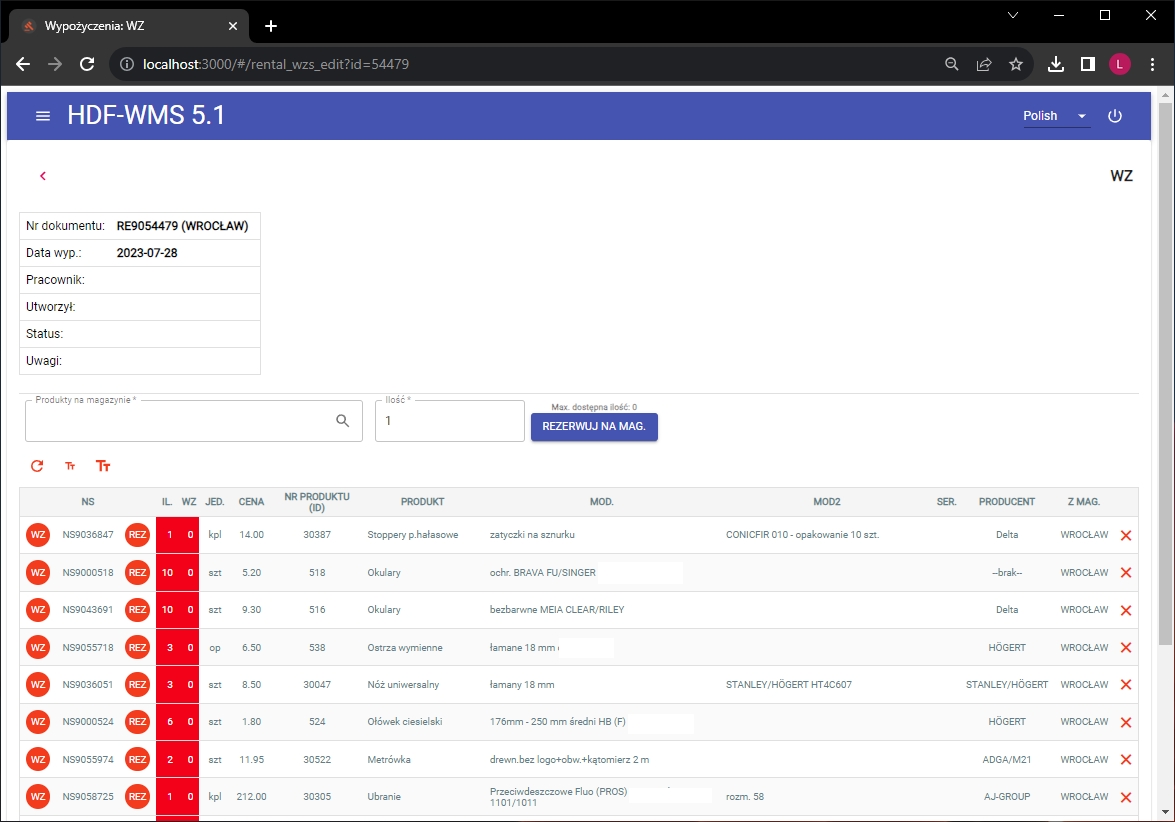This screenshot has width=1175, height=822.
Task: Decrease text size with small Tt icon
Action: click(70, 466)
